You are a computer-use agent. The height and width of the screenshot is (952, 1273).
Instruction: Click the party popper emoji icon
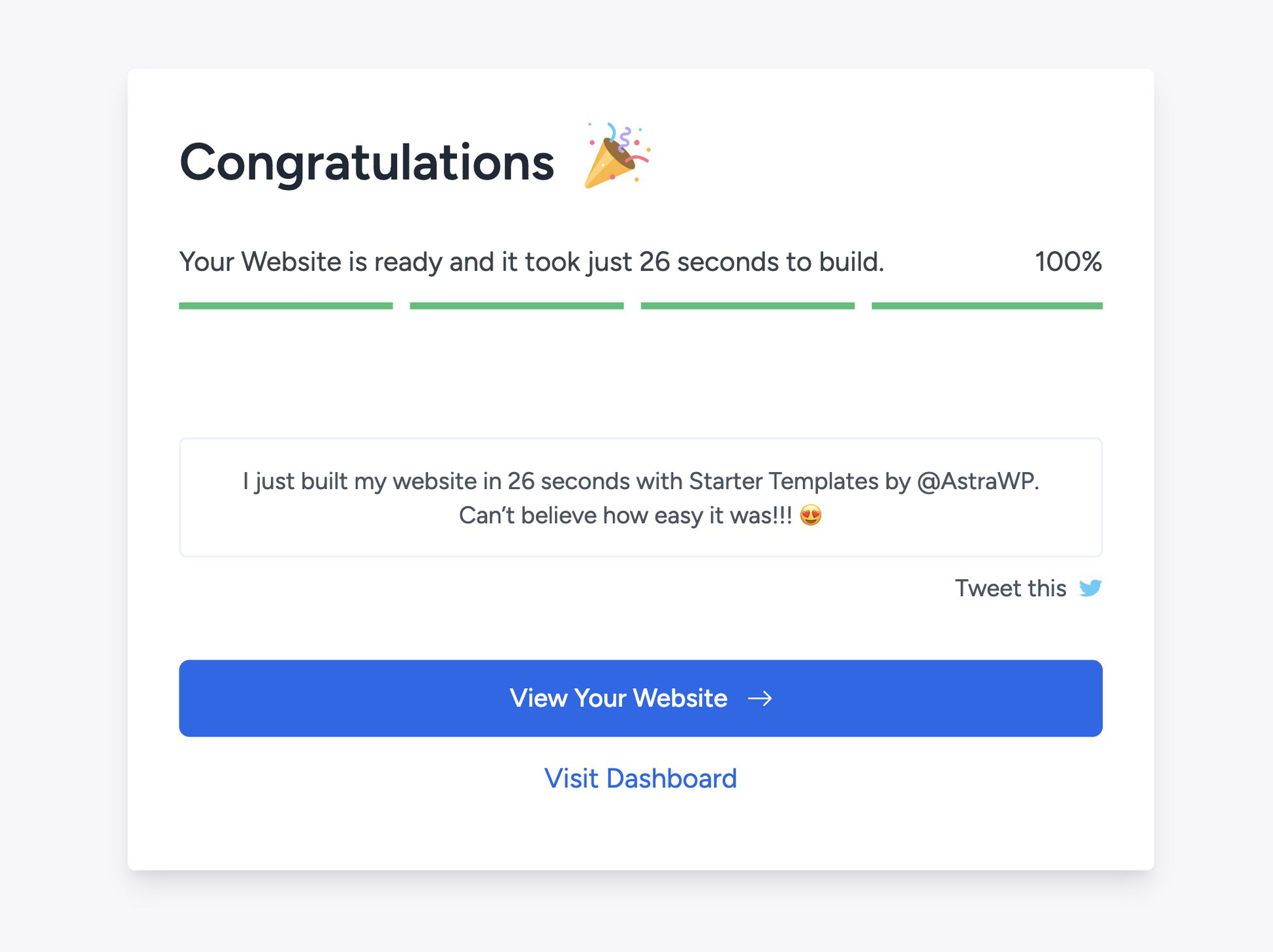pyautogui.click(x=616, y=155)
